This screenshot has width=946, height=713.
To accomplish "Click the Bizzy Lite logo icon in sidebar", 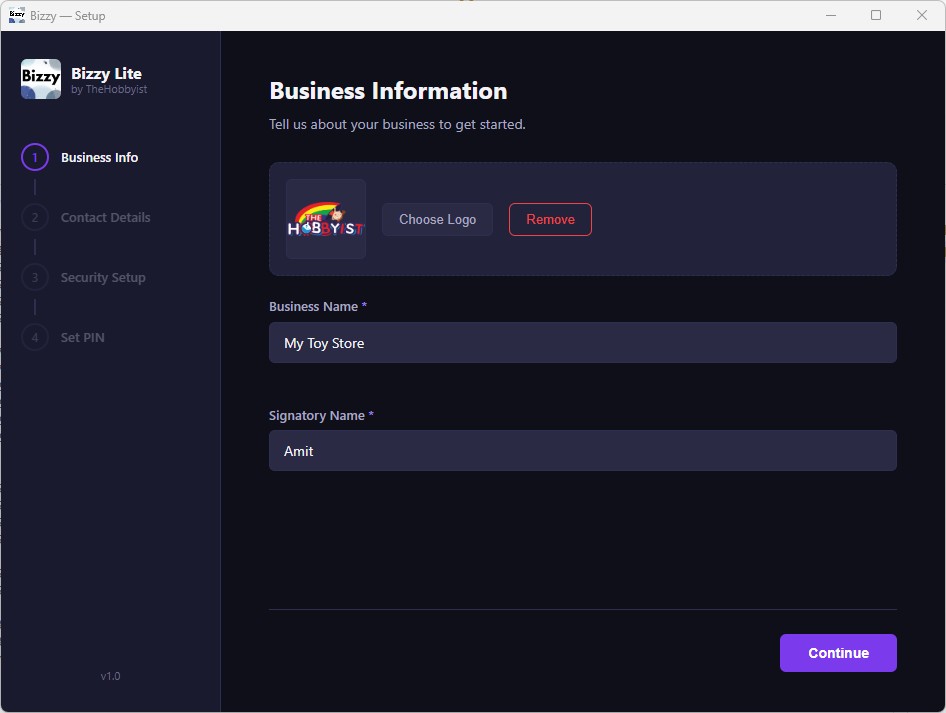I will pos(40,79).
